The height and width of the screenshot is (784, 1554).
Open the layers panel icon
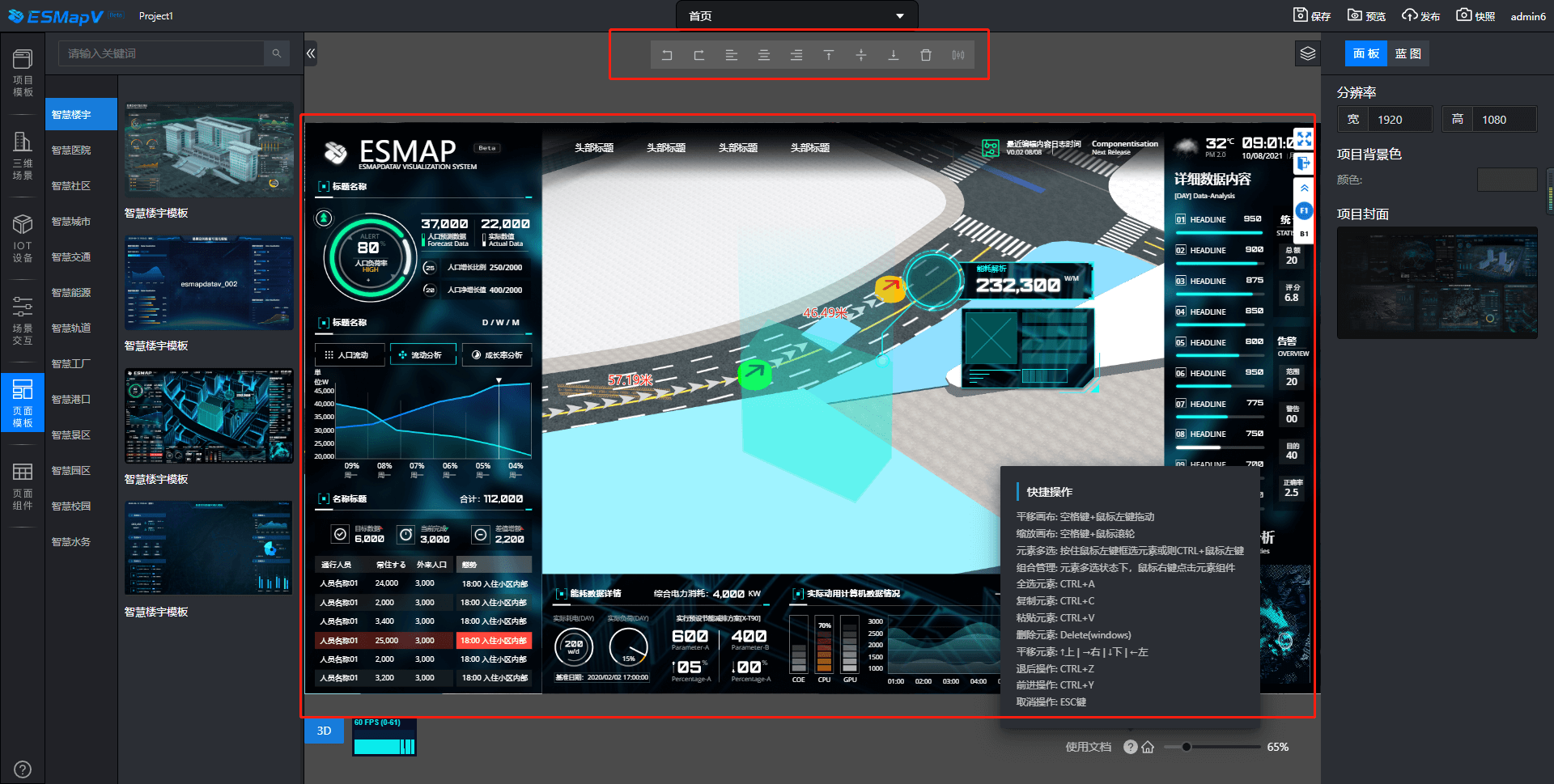point(1308,54)
